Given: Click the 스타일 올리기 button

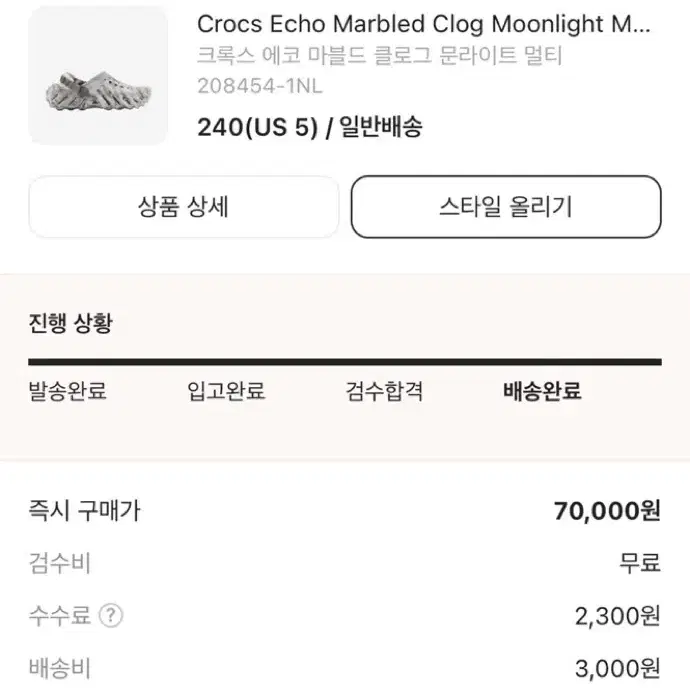Looking at the screenshot, I should point(506,207).
